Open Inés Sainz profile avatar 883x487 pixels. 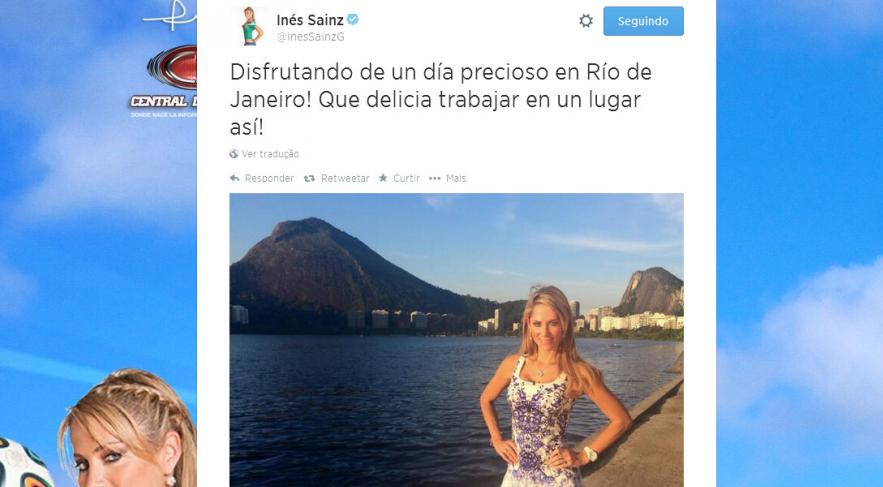pos(248,26)
